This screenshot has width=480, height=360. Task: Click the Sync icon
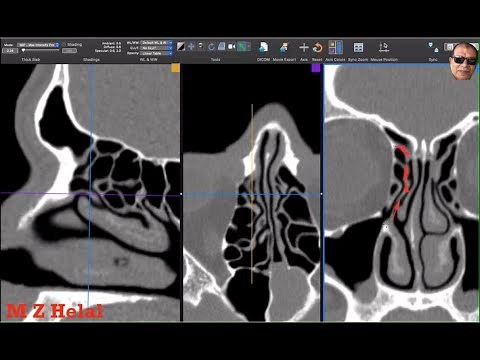tap(433, 47)
